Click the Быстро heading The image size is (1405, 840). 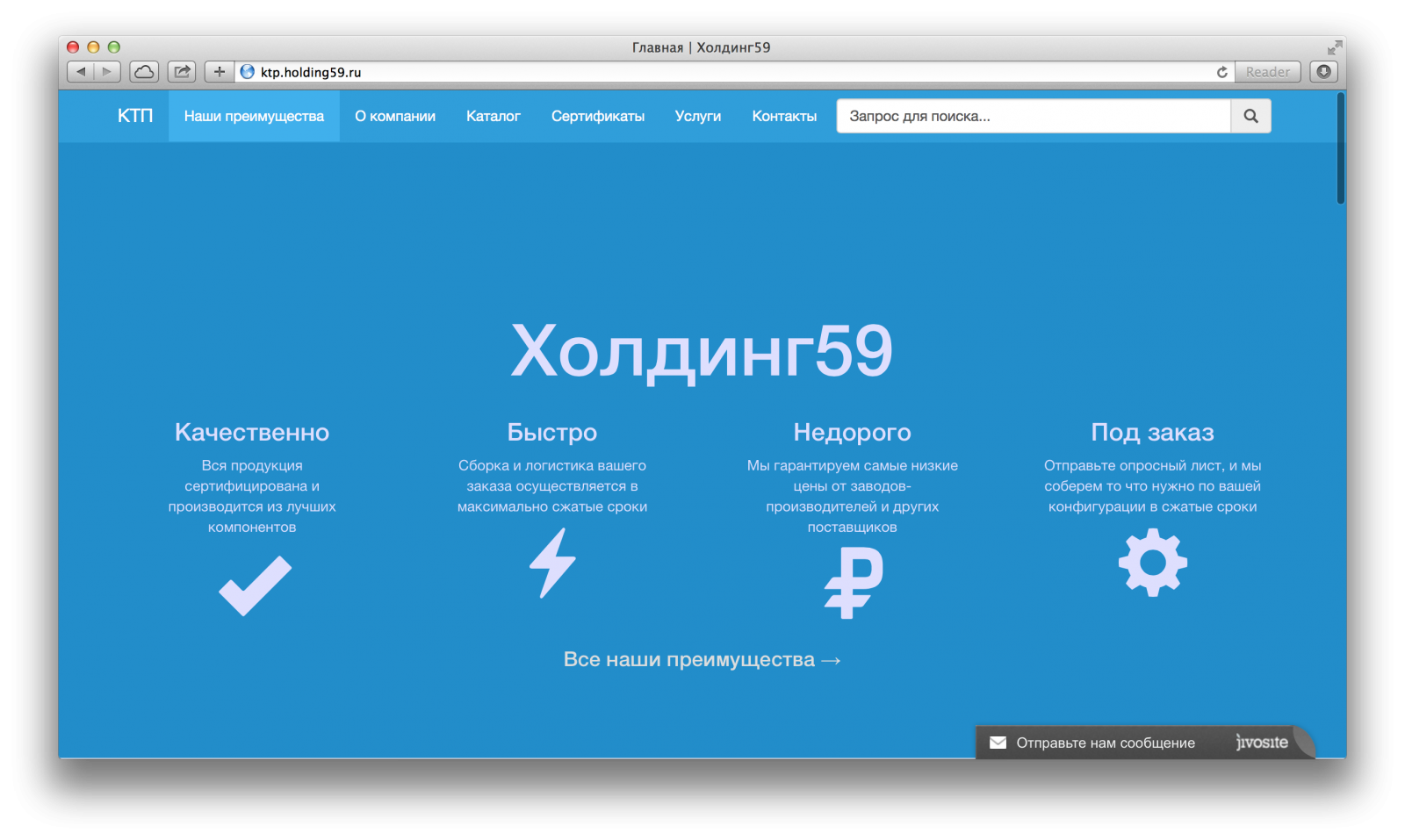[552, 432]
